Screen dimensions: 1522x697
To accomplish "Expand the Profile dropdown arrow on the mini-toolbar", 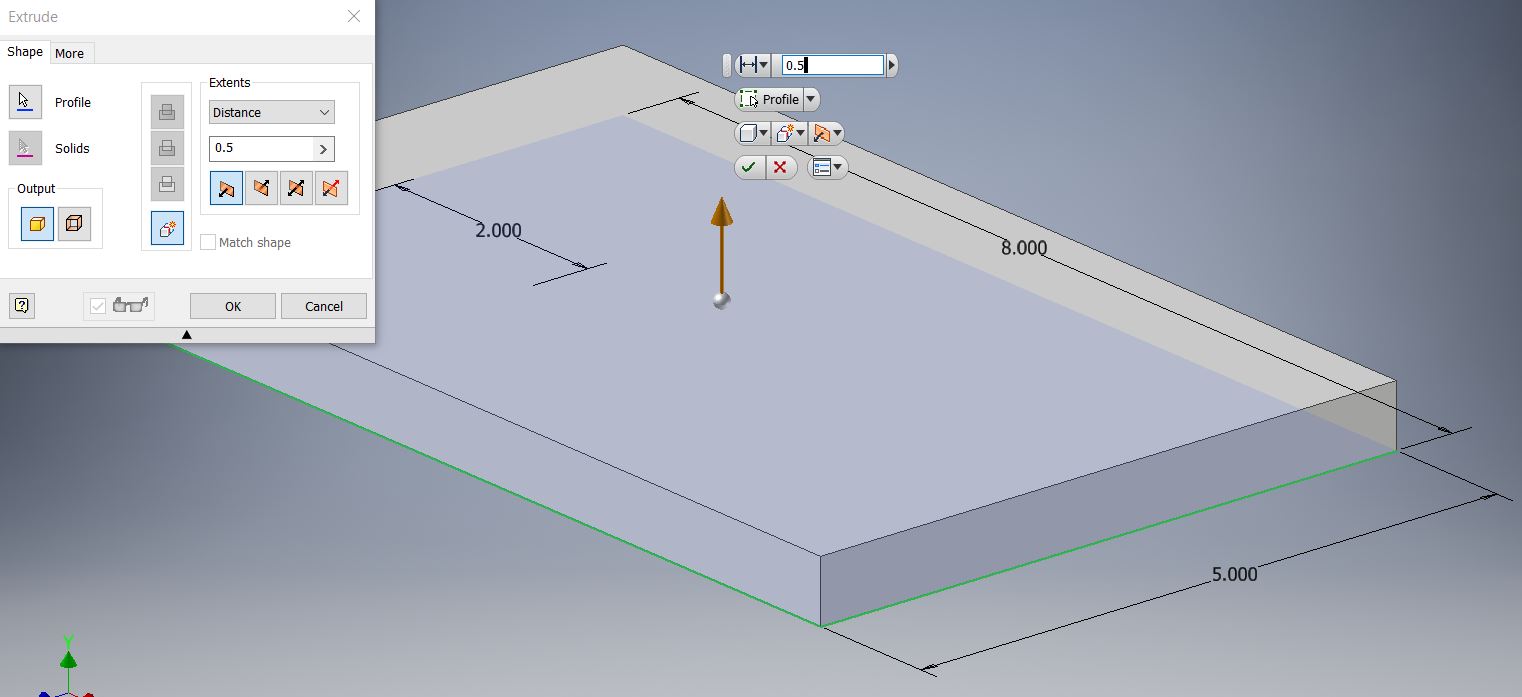I will [810, 99].
